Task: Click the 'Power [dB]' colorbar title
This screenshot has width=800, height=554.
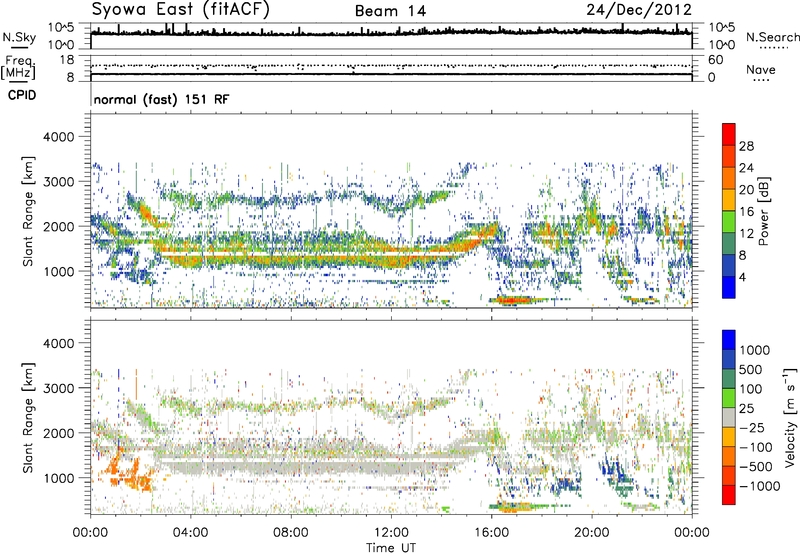Action: [763, 211]
